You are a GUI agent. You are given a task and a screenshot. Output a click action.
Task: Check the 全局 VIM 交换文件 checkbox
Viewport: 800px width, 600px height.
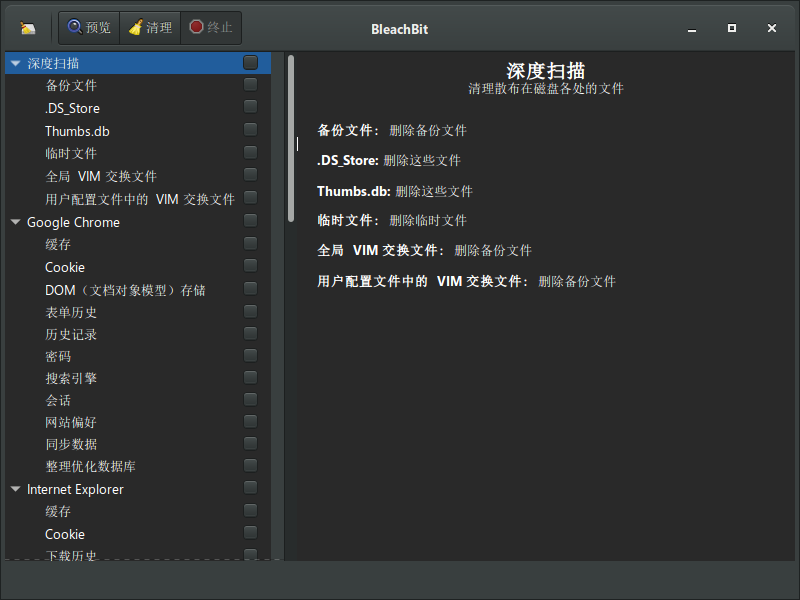[251, 175]
